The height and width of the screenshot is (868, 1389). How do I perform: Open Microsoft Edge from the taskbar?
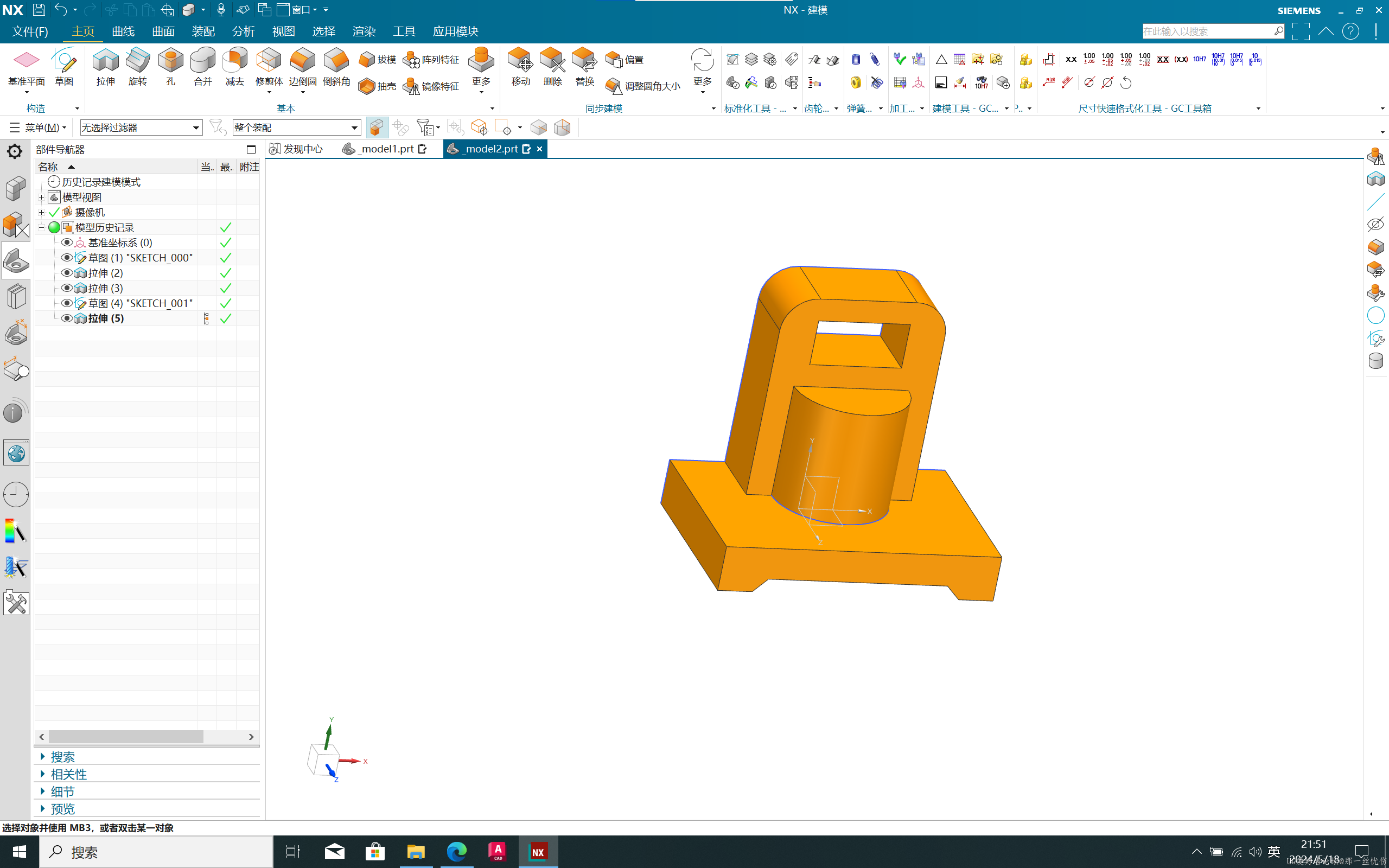tap(456, 851)
